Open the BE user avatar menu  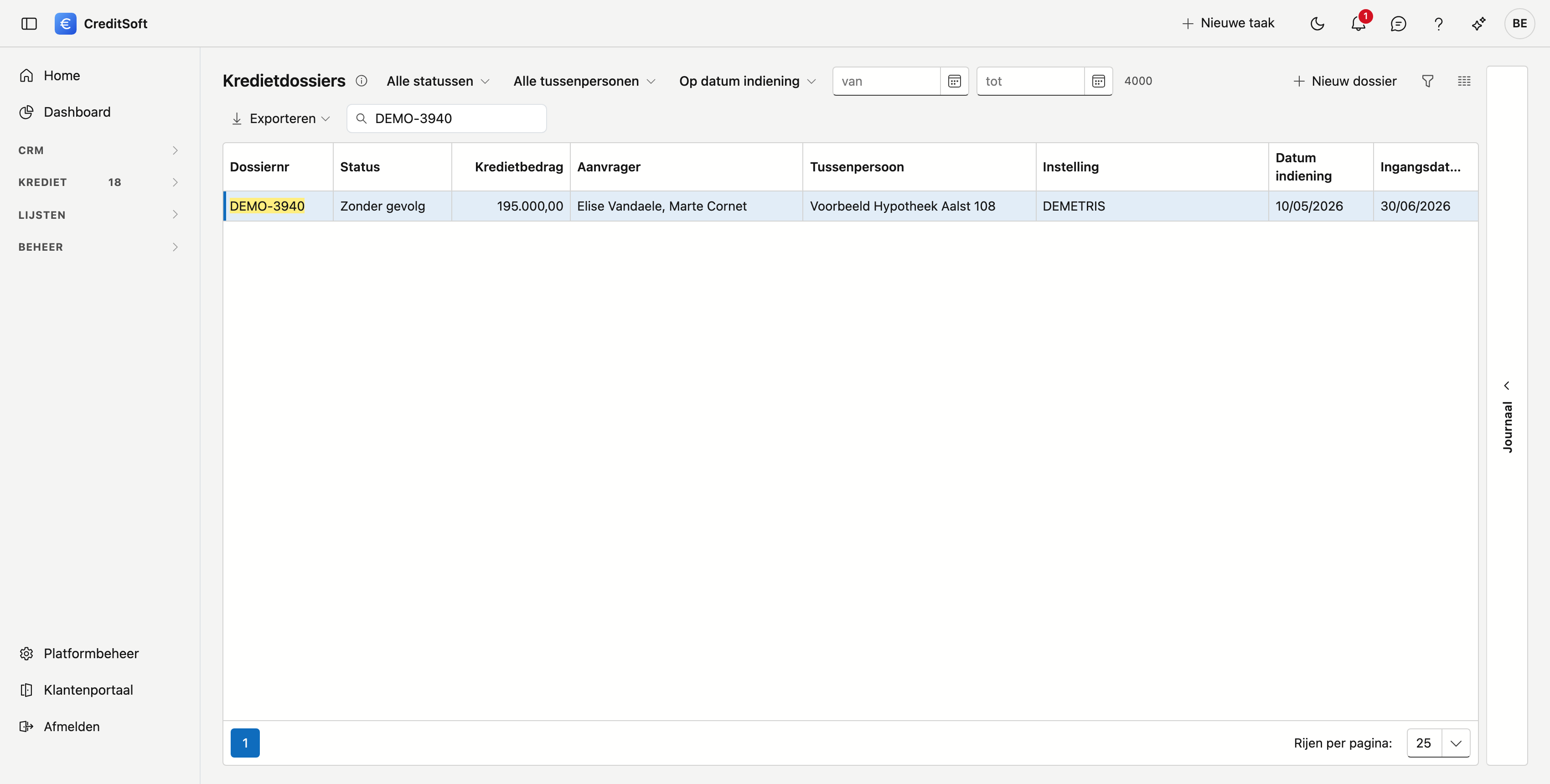tap(1519, 23)
